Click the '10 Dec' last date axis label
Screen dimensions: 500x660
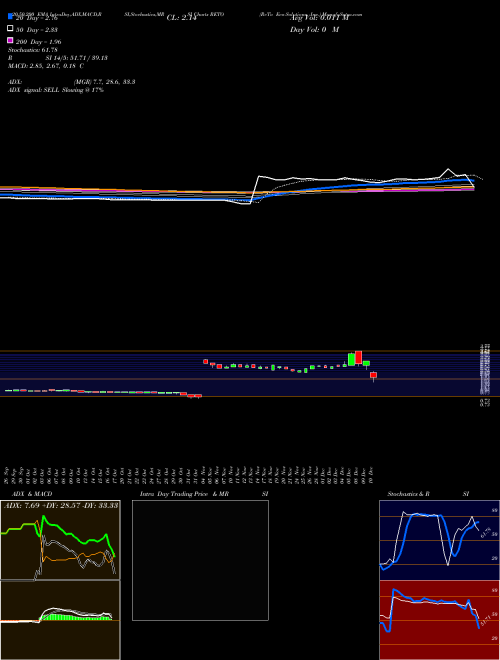(x=372, y=476)
